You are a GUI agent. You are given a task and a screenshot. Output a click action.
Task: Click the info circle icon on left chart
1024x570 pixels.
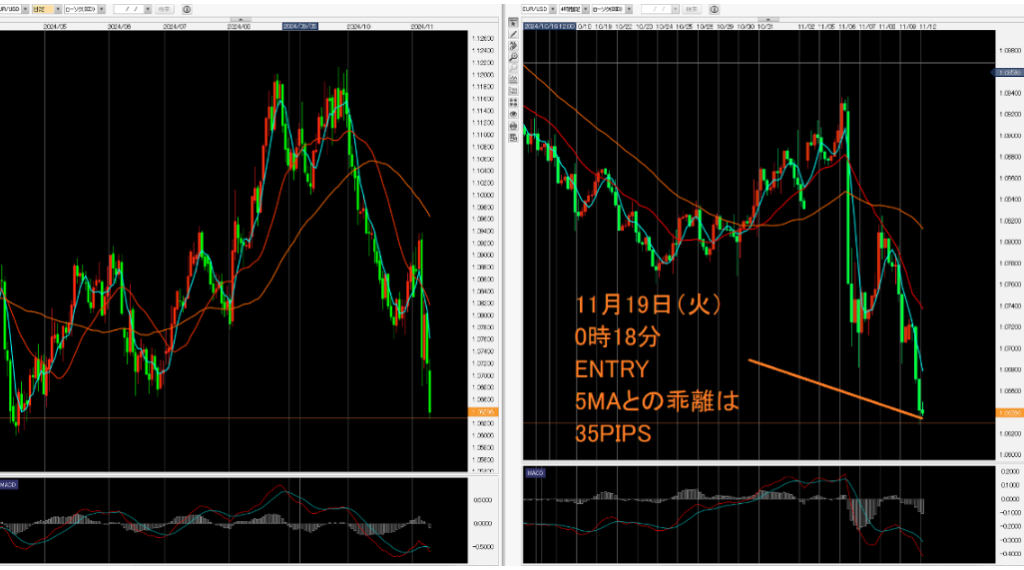[x=186, y=9]
